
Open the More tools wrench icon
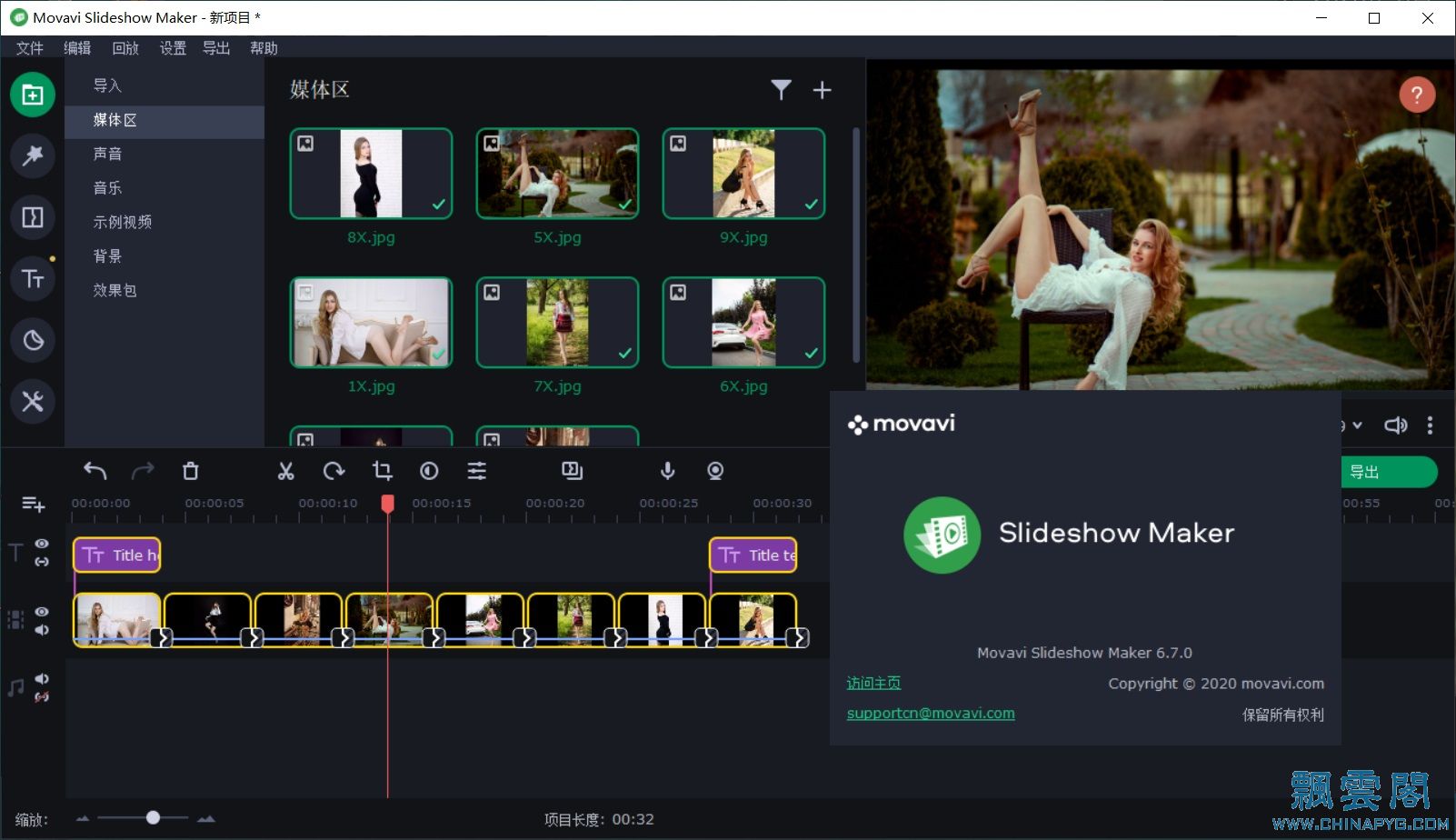point(33,401)
